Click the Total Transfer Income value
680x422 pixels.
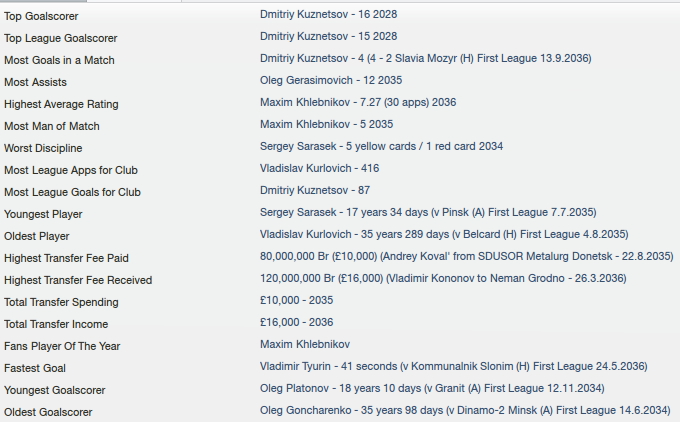[296, 323]
